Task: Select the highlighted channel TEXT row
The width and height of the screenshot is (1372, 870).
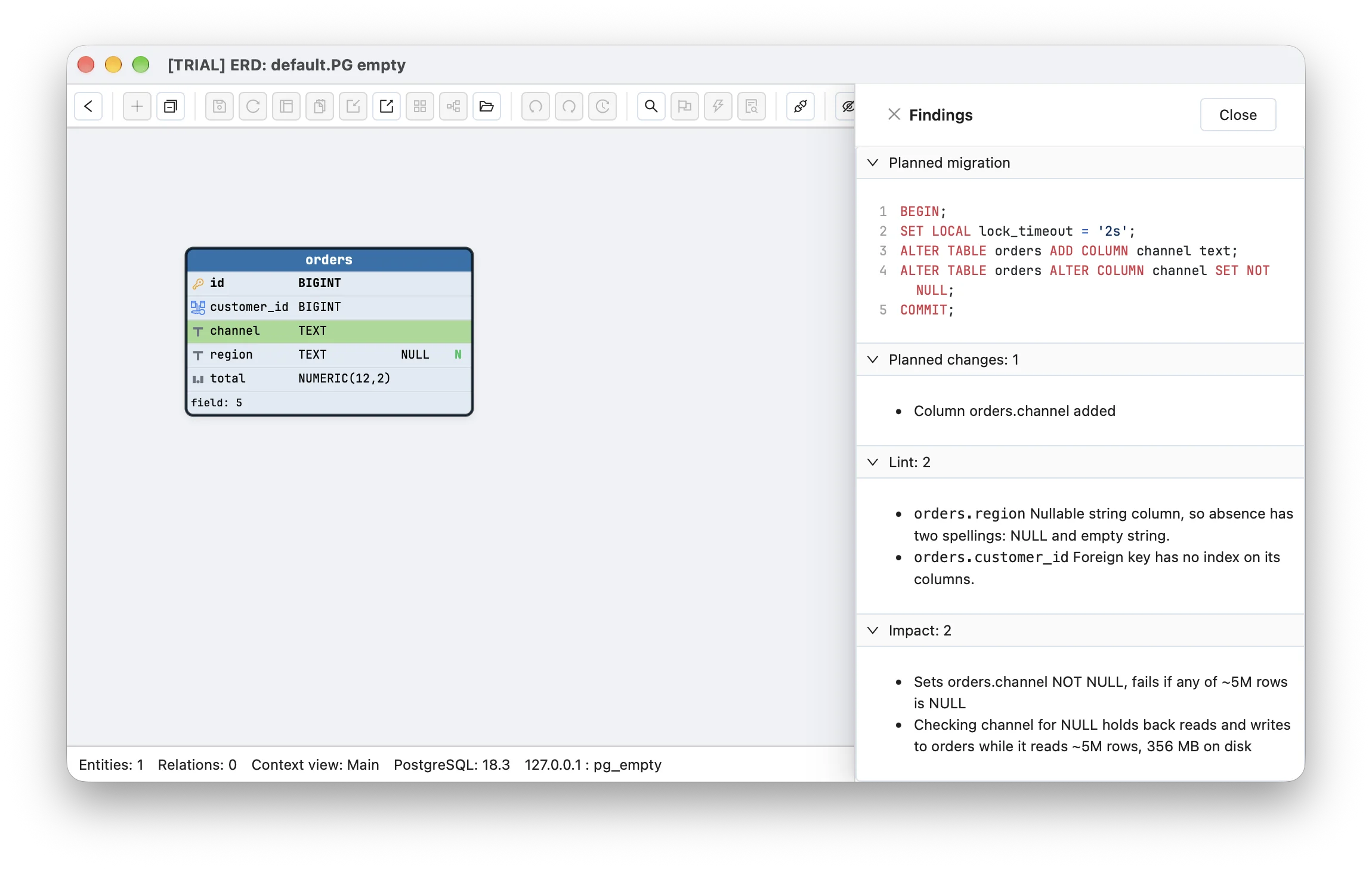Action: (x=329, y=331)
